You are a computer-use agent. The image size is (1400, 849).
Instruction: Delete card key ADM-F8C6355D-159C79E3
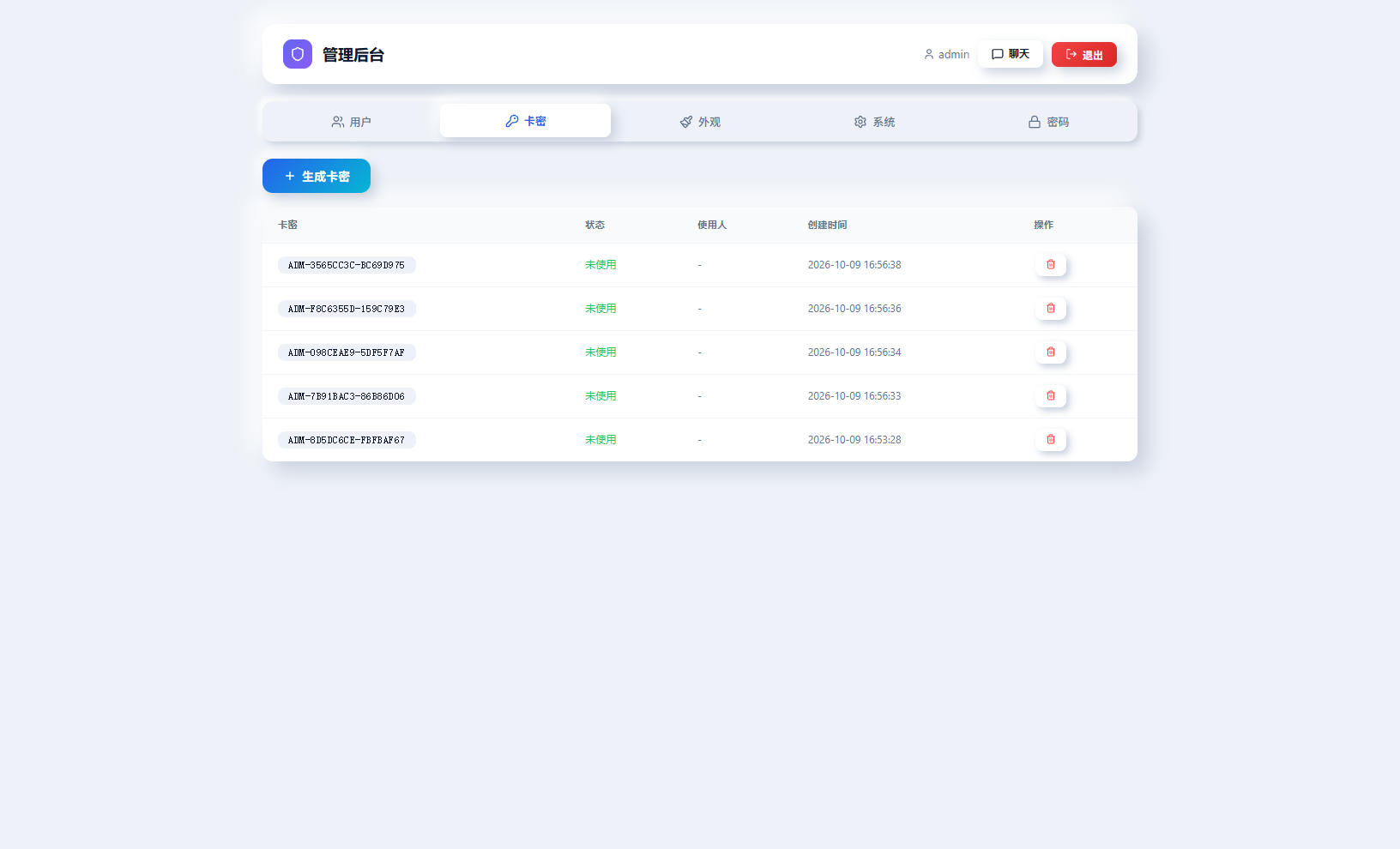pos(1051,309)
